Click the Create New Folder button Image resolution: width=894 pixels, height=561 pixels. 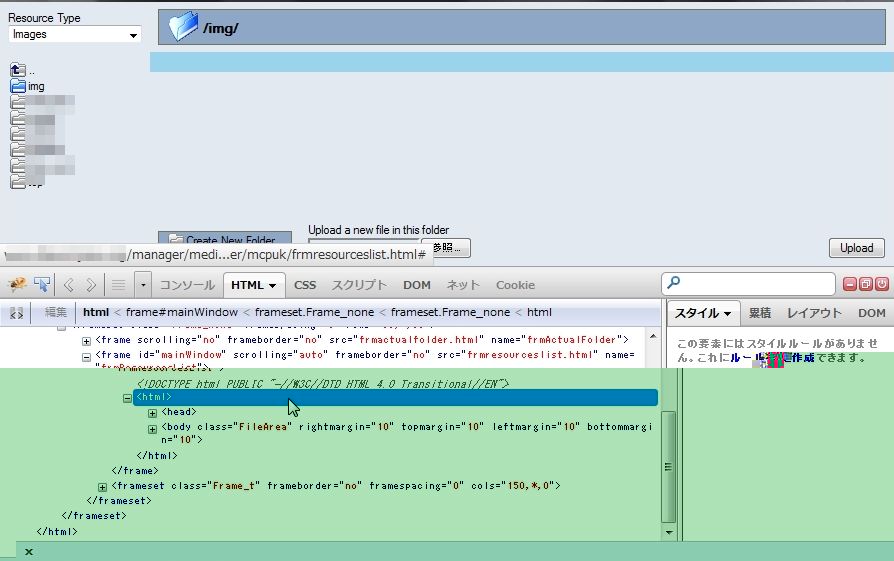(x=224, y=240)
